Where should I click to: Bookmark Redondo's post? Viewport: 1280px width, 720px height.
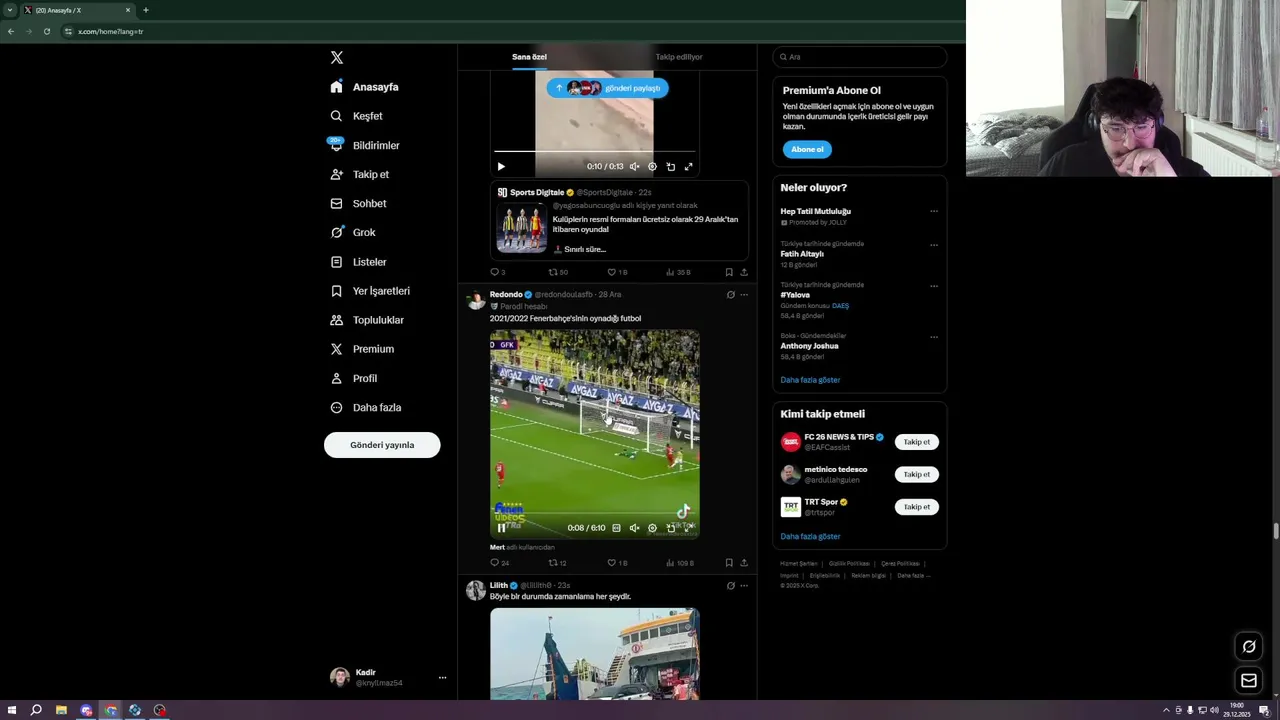click(729, 563)
